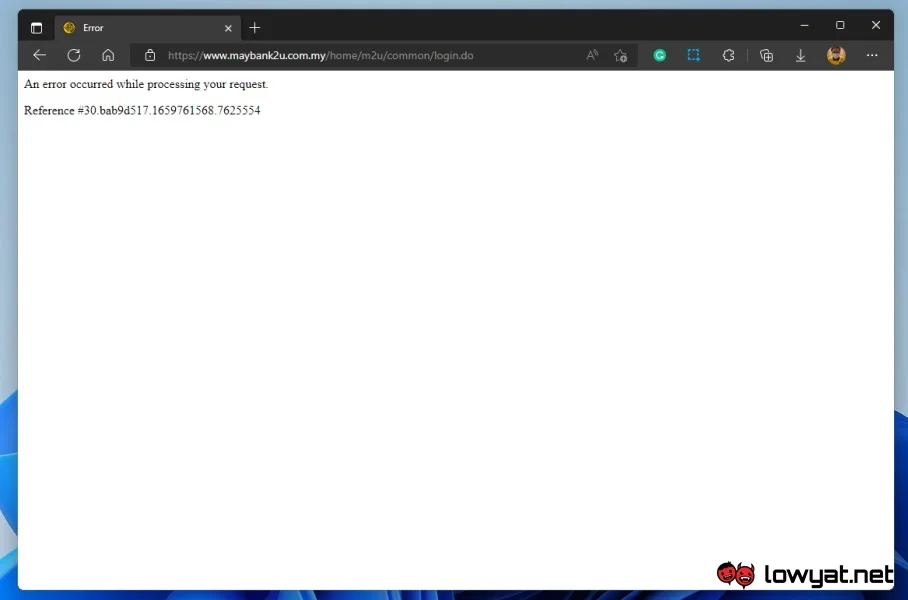908x600 pixels.
Task: Select 'An error occurred while processing your request.' text
Action: pos(146,84)
